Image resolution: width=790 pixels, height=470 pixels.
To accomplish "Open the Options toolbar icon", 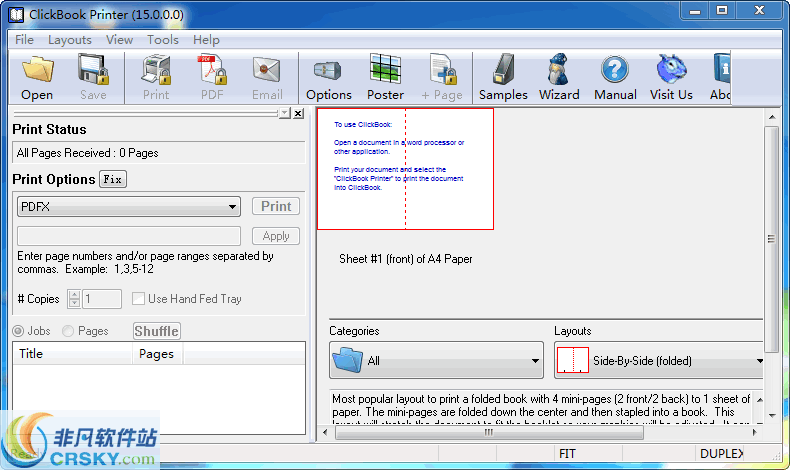I will click(328, 70).
